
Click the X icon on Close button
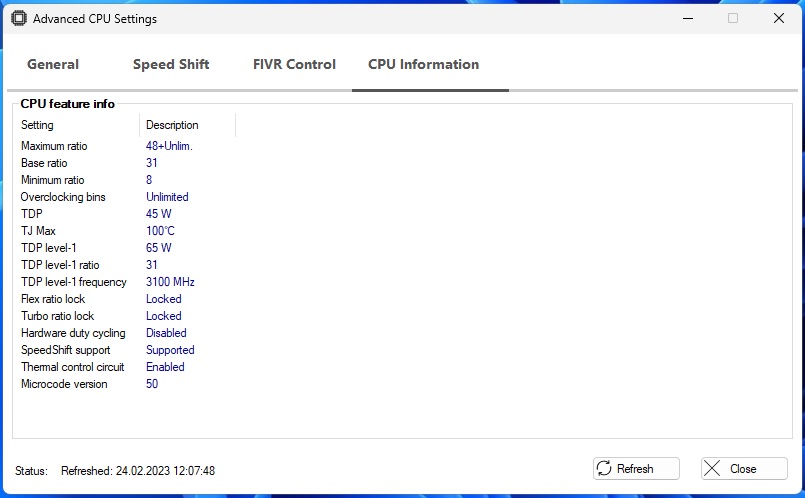pyautogui.click(x=712, y=468)
